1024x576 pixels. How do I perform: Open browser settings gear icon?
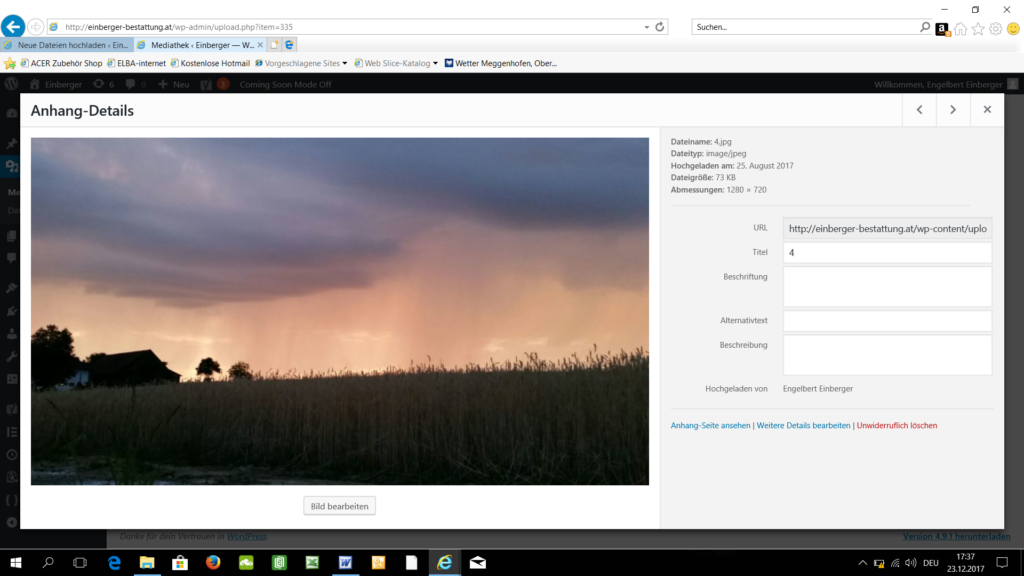coord(995,29)
